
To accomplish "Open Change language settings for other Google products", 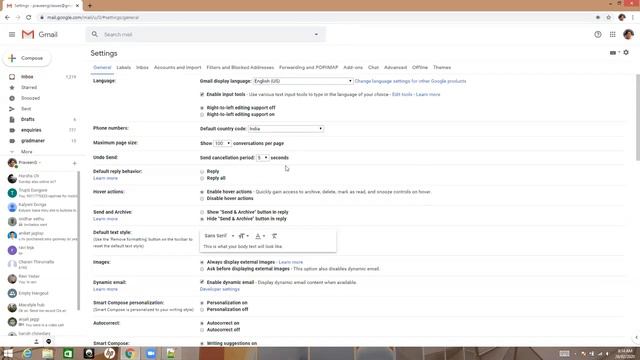I will 410,81.
